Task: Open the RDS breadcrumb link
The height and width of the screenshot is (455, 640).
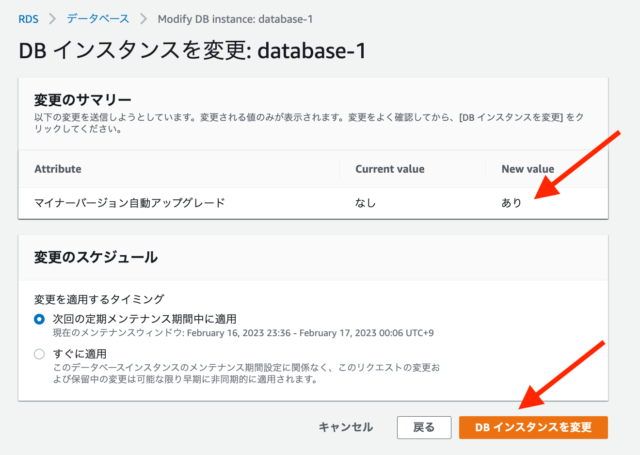Action: [x=29, y=19]
